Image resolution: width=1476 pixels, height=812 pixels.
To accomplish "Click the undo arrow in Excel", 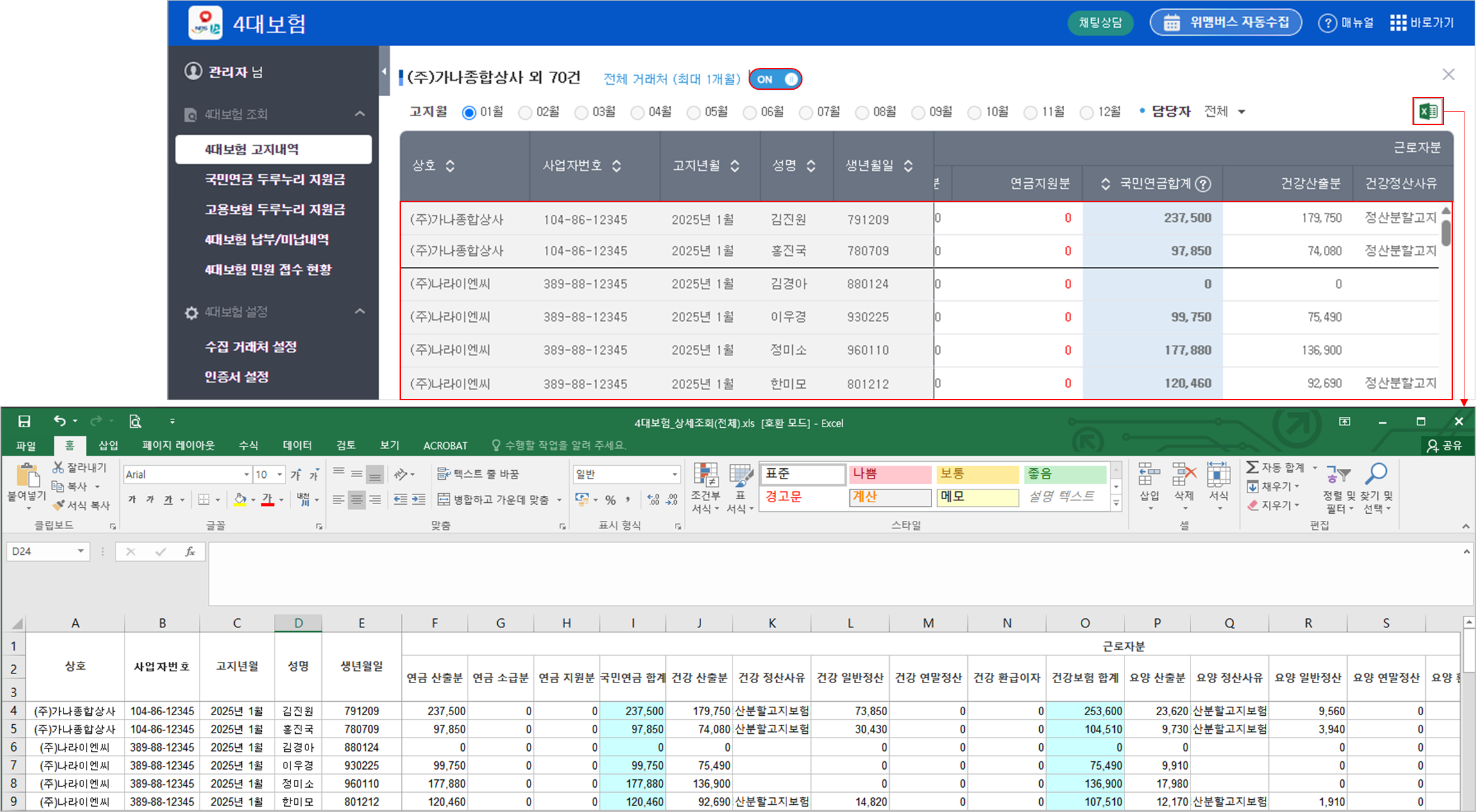I will (x=60, y=421).
